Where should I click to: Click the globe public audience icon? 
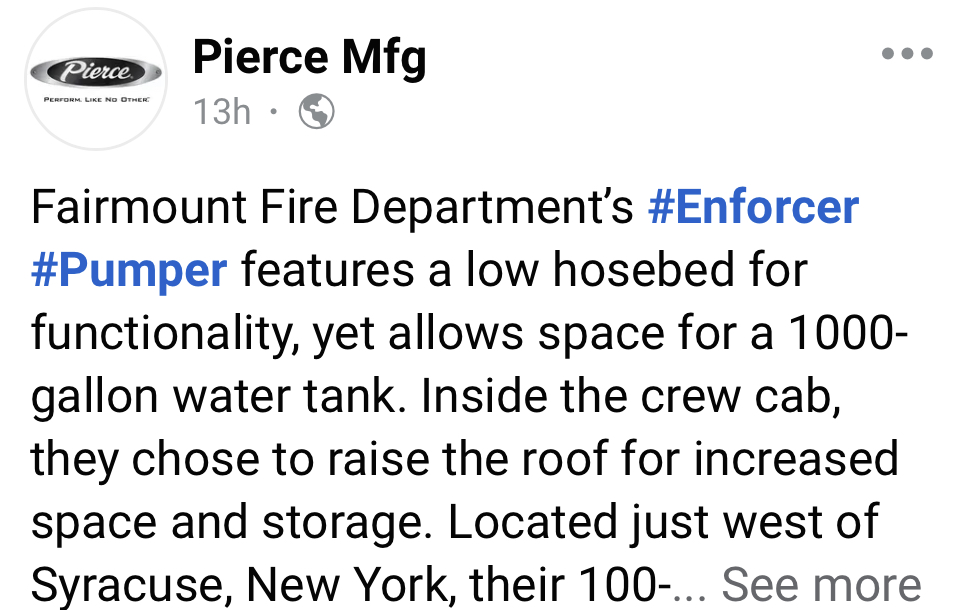(317, 111)
